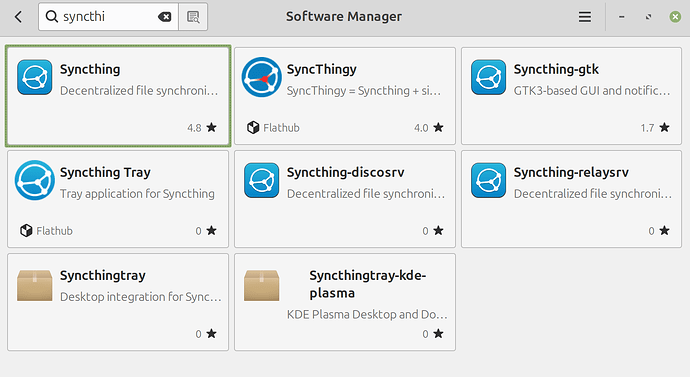Click the Syncthingtray package box icon
The image size is (690, 377).
pos(34,285)
